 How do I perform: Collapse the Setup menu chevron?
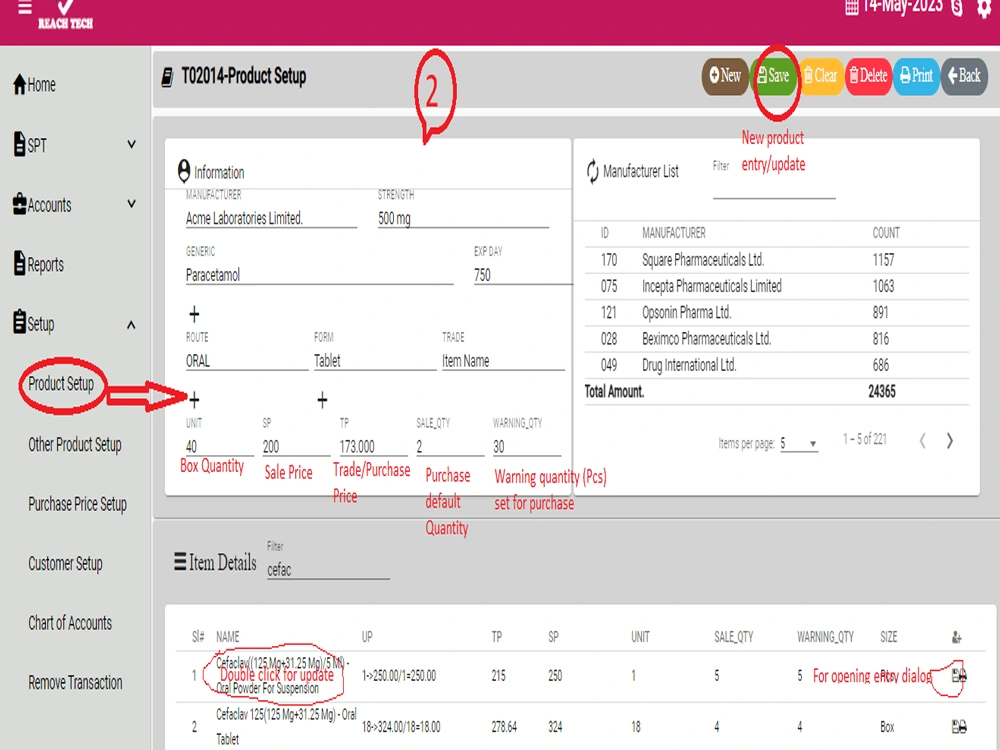click(131, 325)
